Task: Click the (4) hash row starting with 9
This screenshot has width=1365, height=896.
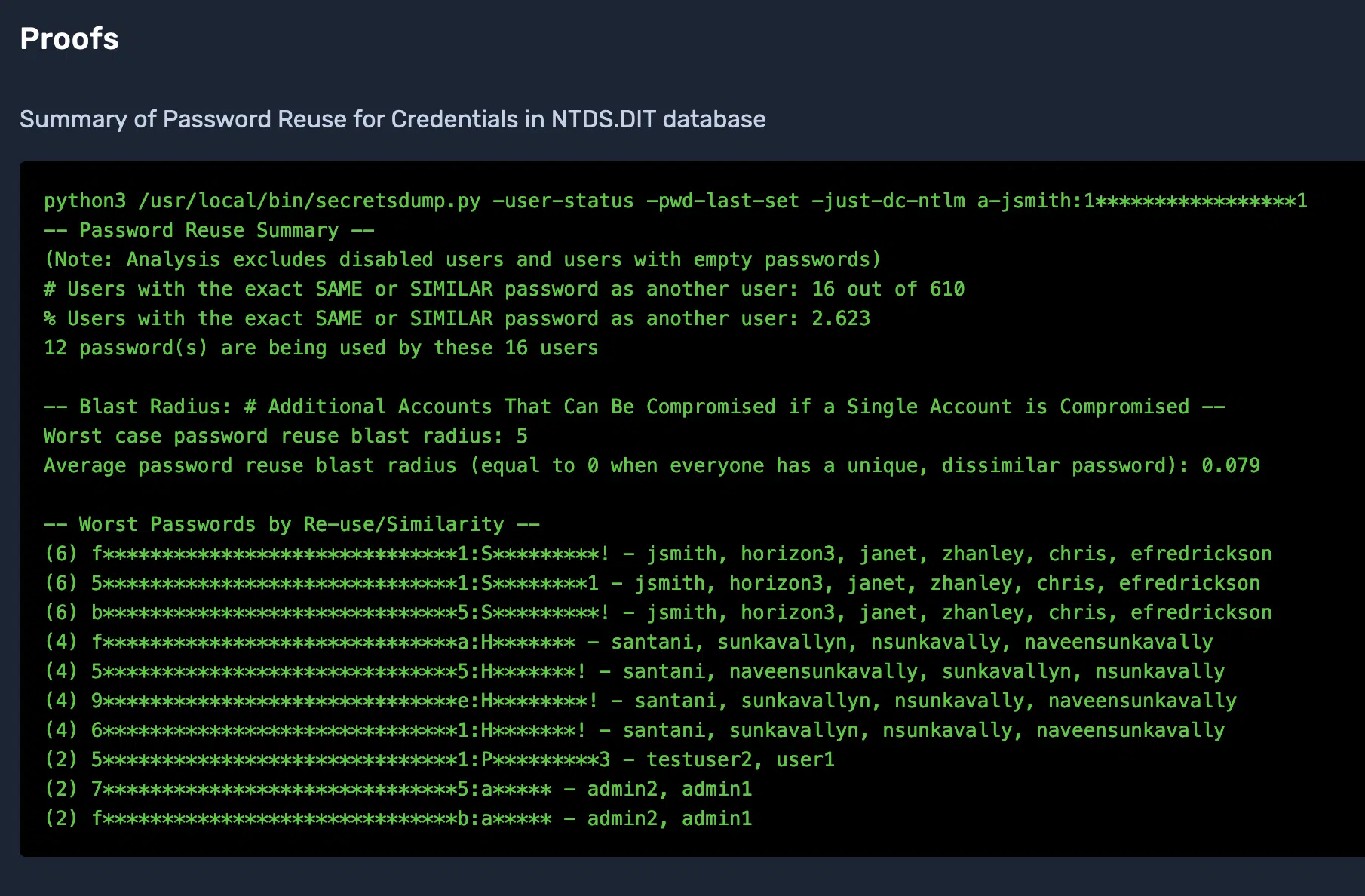Action: pyautogui.click(x=640, y=701)
